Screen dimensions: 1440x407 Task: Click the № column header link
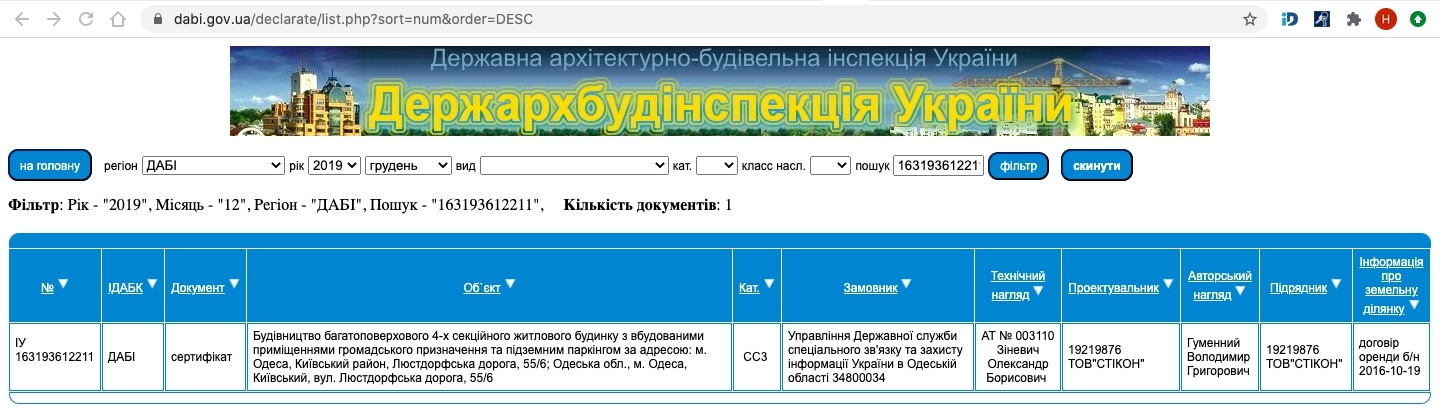click(x=47, y=287)
